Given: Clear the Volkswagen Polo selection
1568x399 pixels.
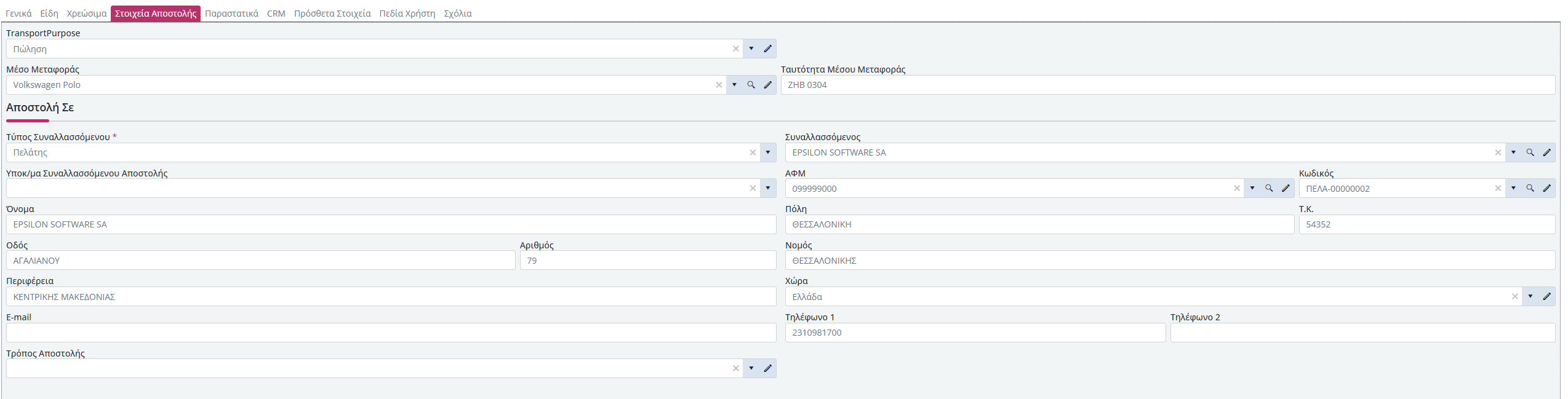Looking at the screenshot, I should [x=718, y=85].
